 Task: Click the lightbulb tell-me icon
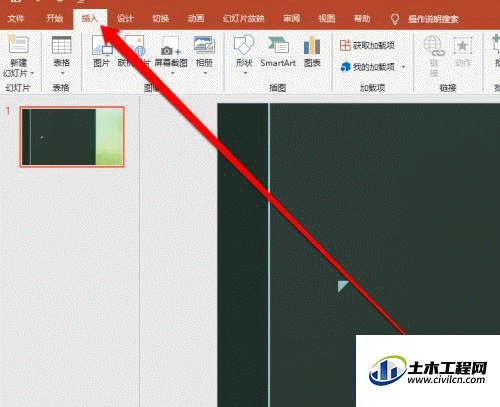(395, 19)
